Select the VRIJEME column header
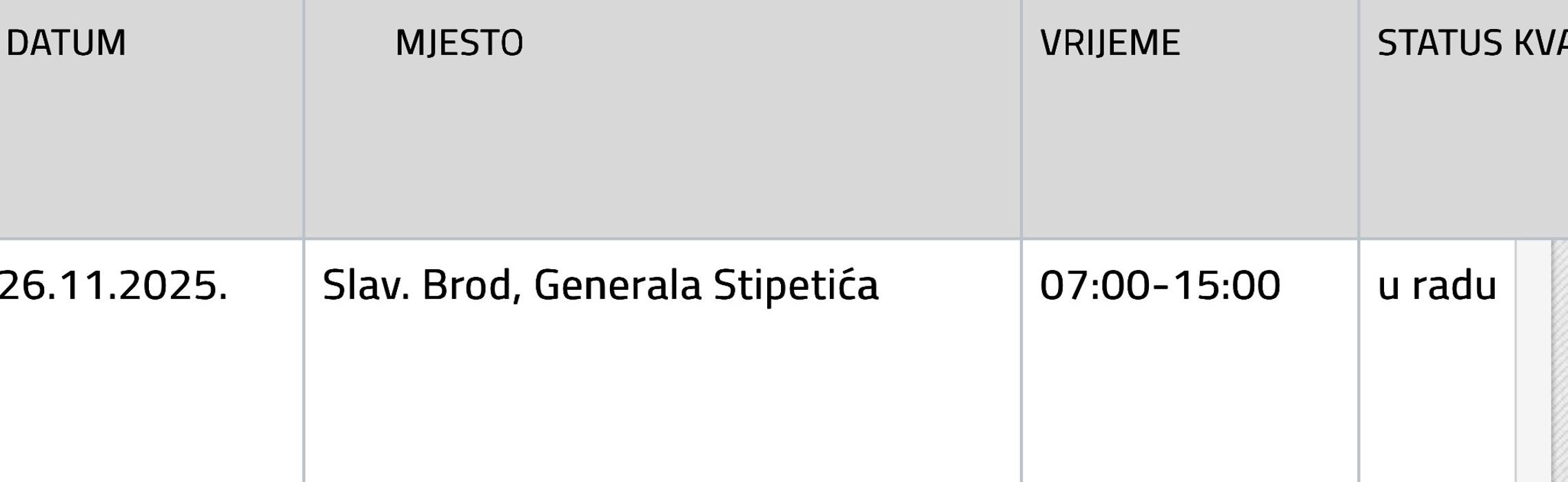The image size is (1568, 482). pos(1110,43)
